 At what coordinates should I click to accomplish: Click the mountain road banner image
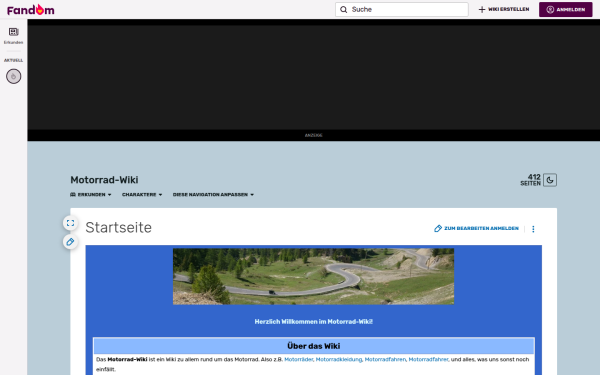[313, 276]
